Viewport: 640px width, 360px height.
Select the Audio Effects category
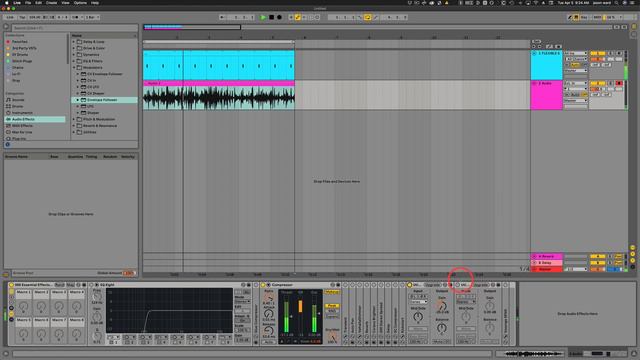tap(35, 119)
